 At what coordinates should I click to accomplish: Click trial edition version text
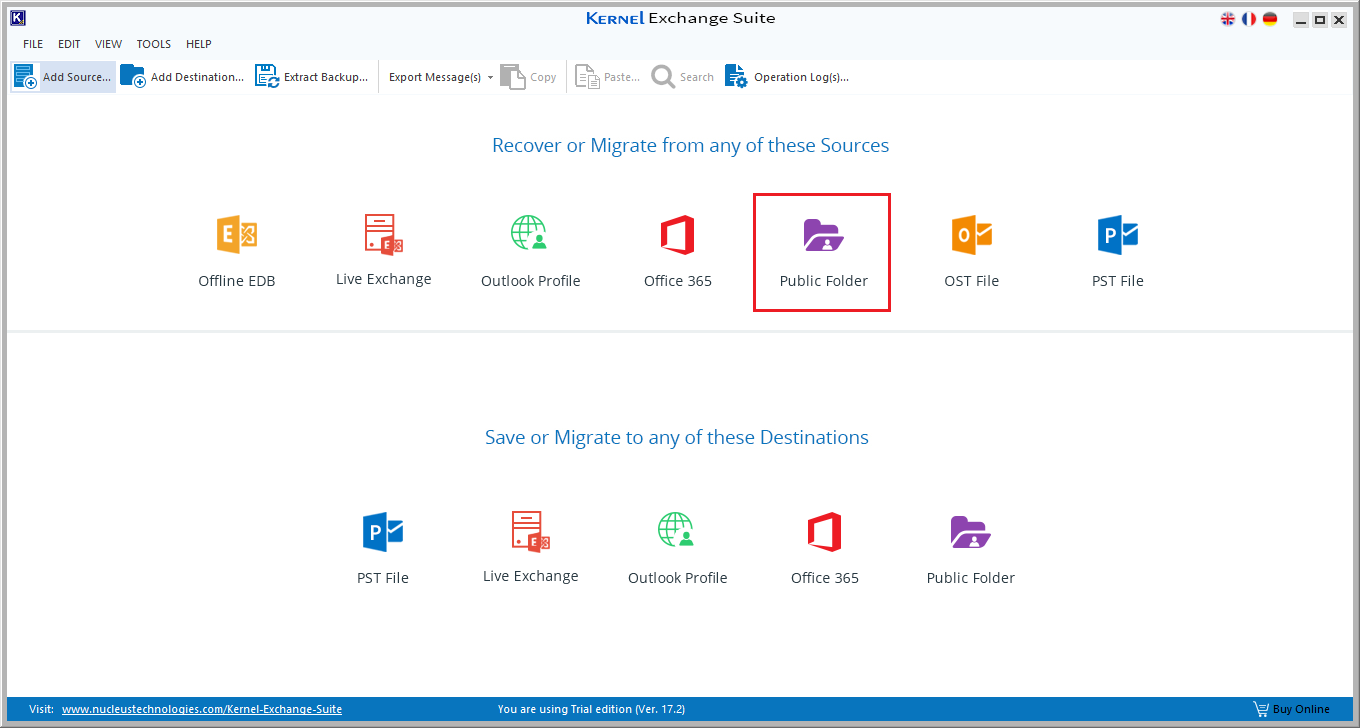click(x=591, y=709)
